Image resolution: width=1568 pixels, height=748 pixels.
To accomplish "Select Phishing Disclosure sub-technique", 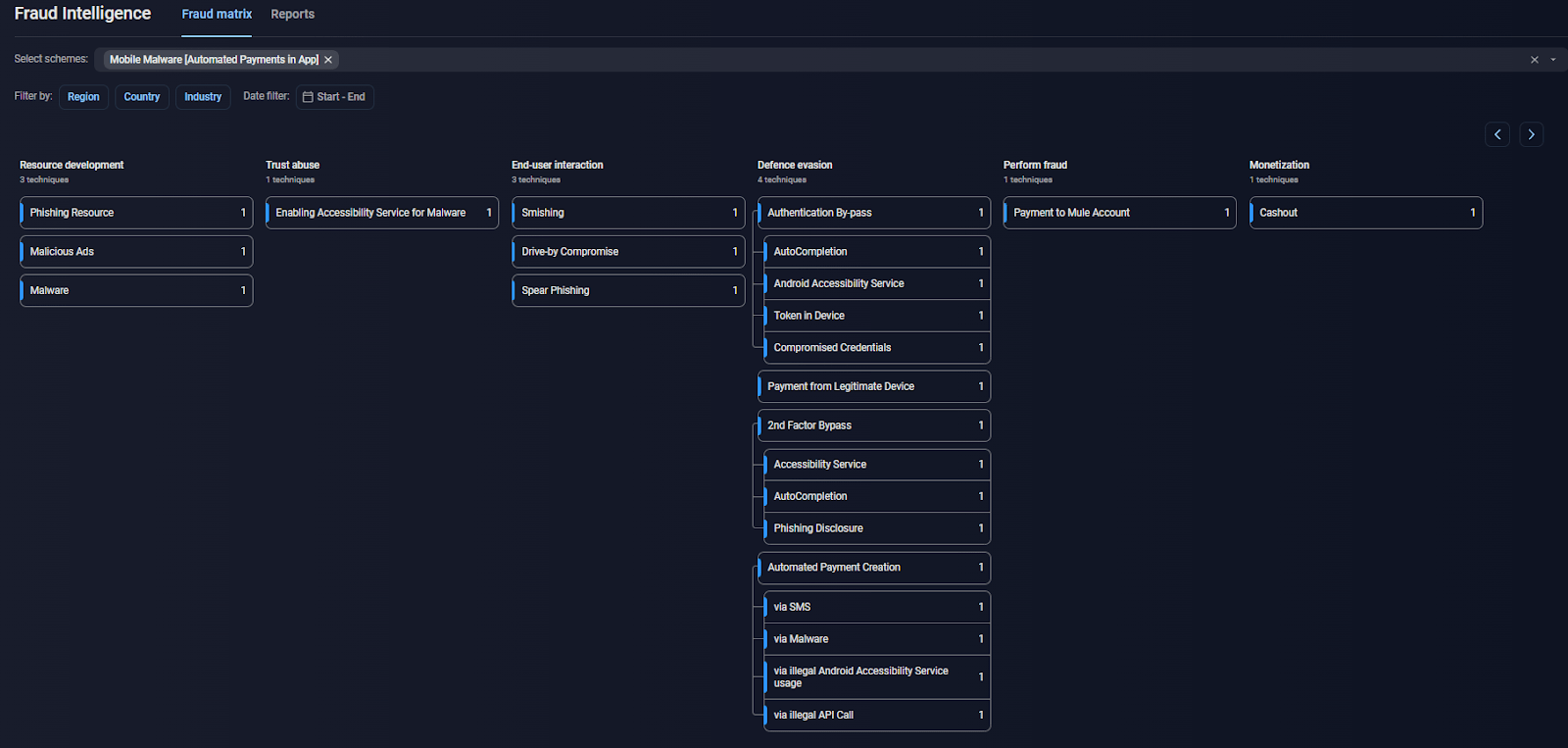I will [877, 528].
